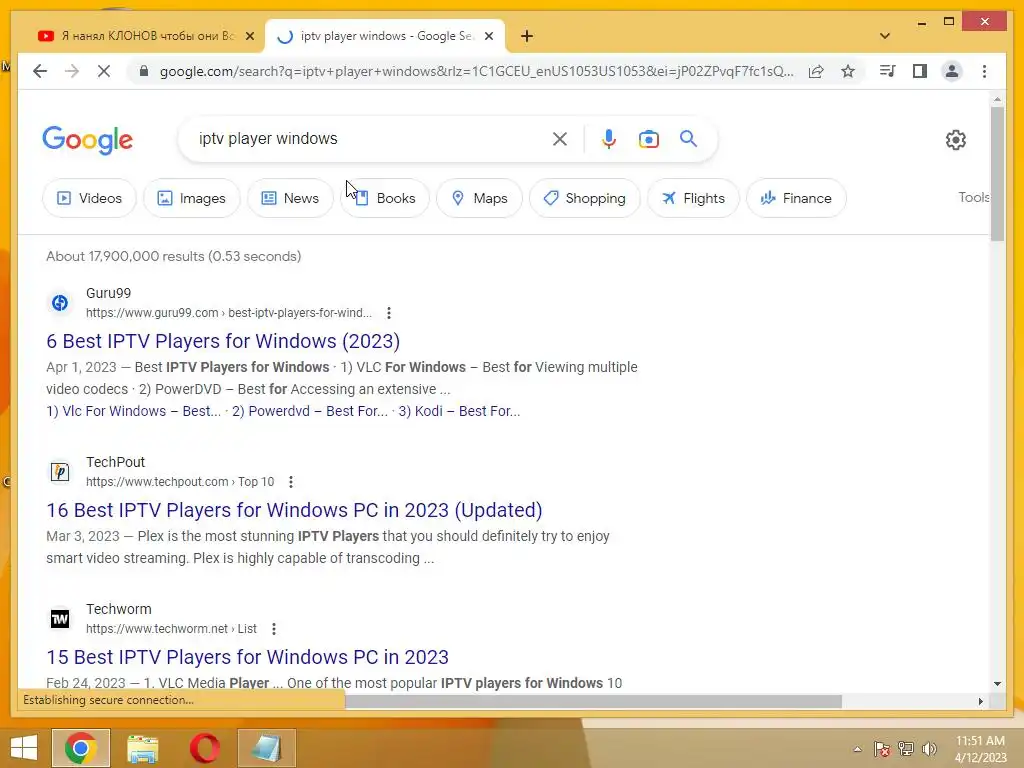Click the forward navigation arrow

coord(72,71)
